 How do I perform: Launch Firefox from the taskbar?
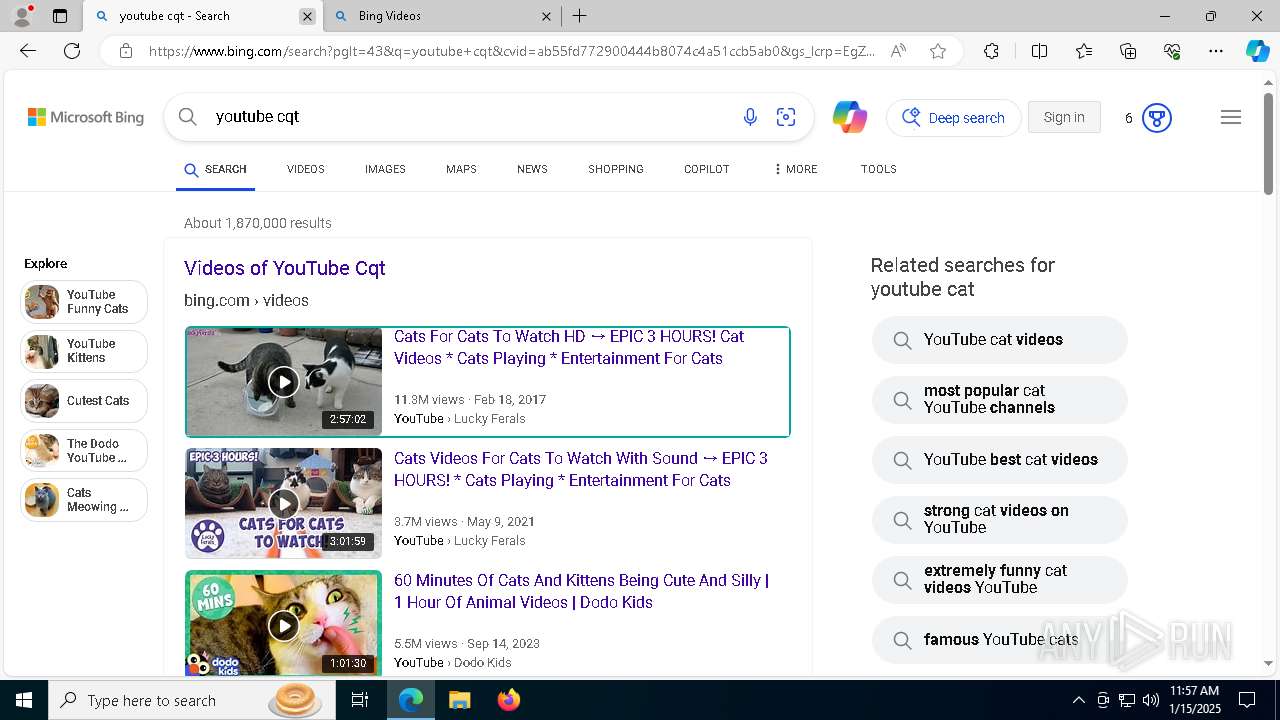click(x=509, y=700)
